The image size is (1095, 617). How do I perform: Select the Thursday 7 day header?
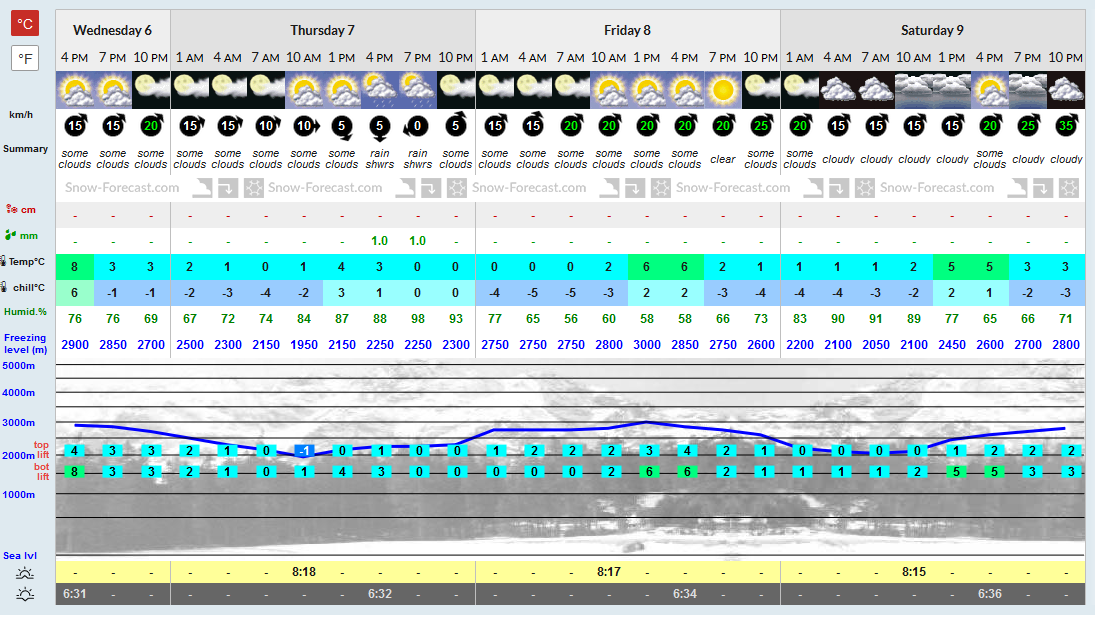pyautogui.click(x=323, y=30)
